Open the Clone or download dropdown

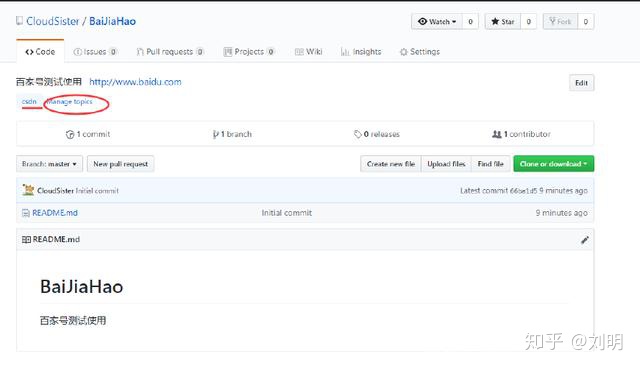[x=553, y=164]
